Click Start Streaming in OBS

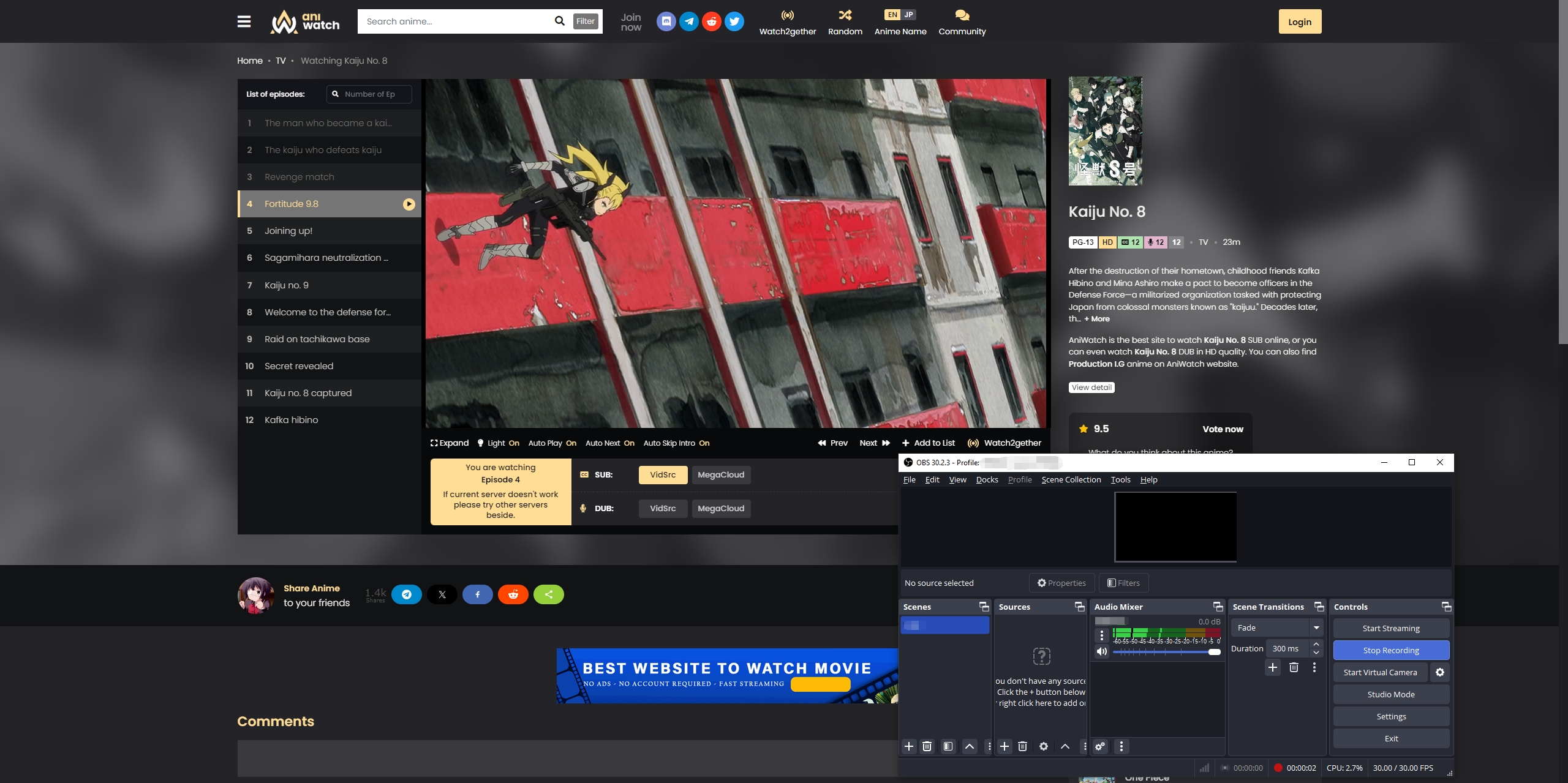1391,628
